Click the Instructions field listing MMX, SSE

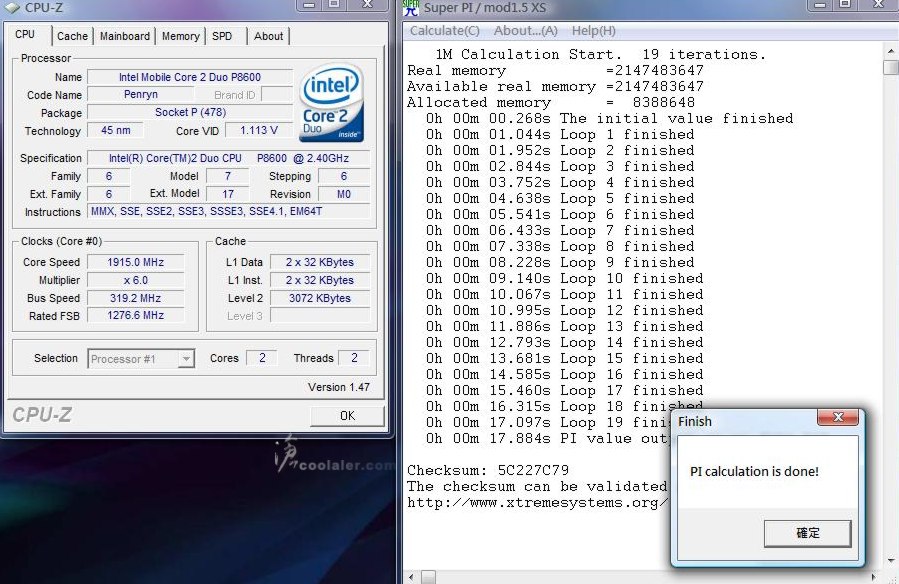(229, 211)
